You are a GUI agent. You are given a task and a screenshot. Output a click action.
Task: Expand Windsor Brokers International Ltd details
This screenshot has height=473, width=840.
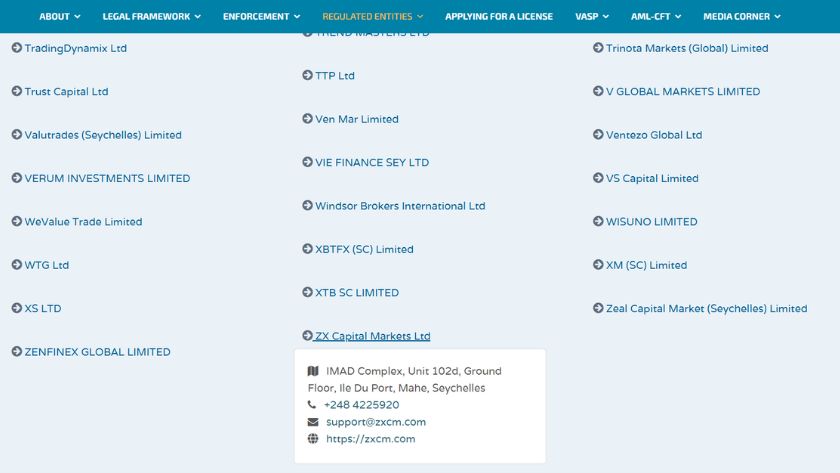pos(400,206)
